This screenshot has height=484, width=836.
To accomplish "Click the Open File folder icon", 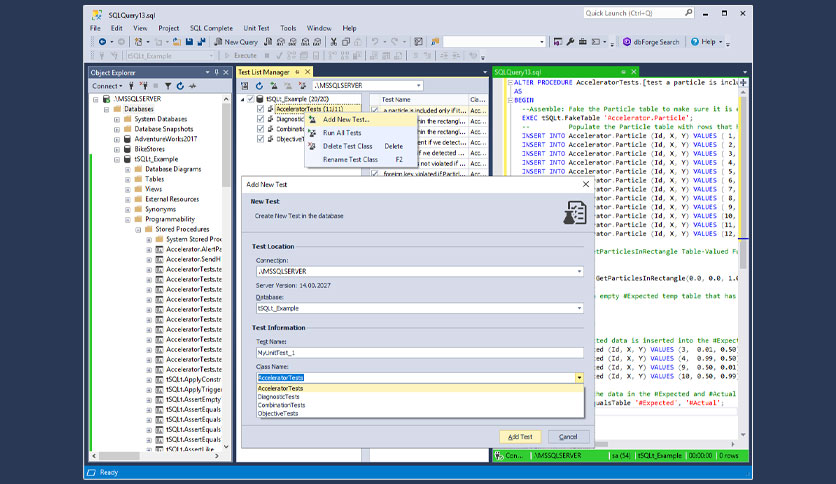I will [176, 42].
